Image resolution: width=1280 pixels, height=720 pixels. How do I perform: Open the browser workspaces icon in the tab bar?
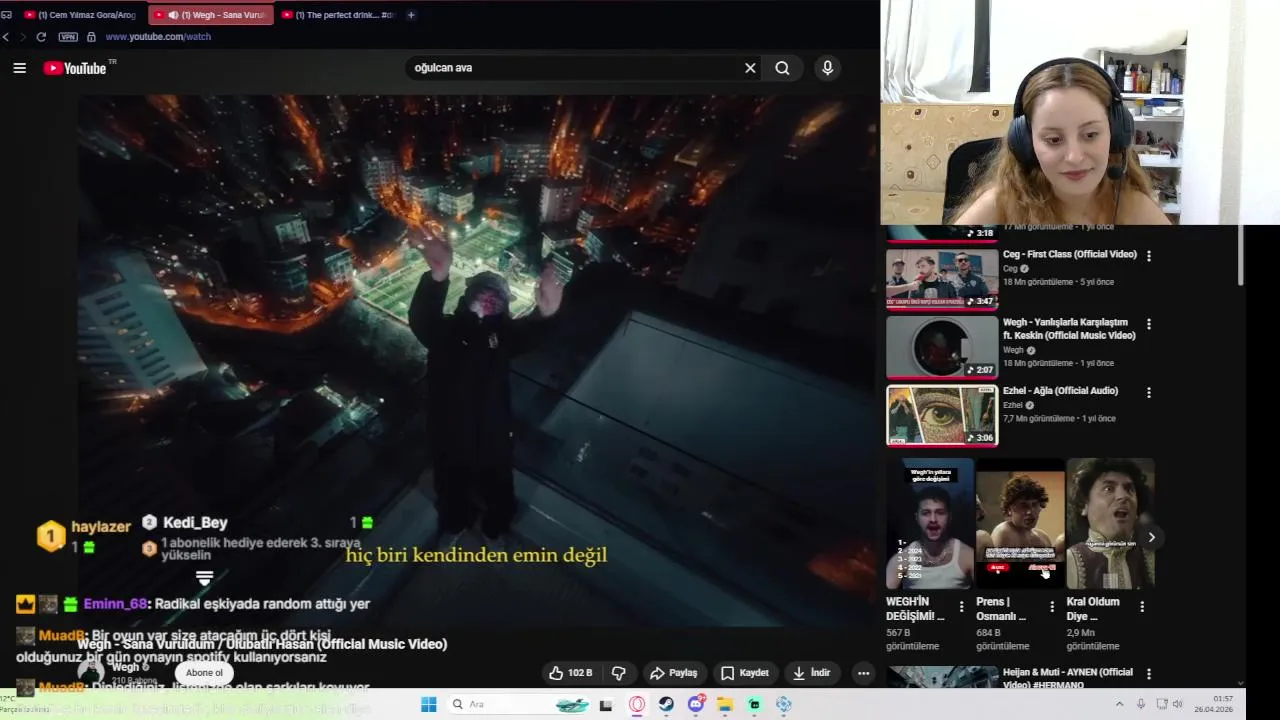pyautogui.click(x=6, y=15)
